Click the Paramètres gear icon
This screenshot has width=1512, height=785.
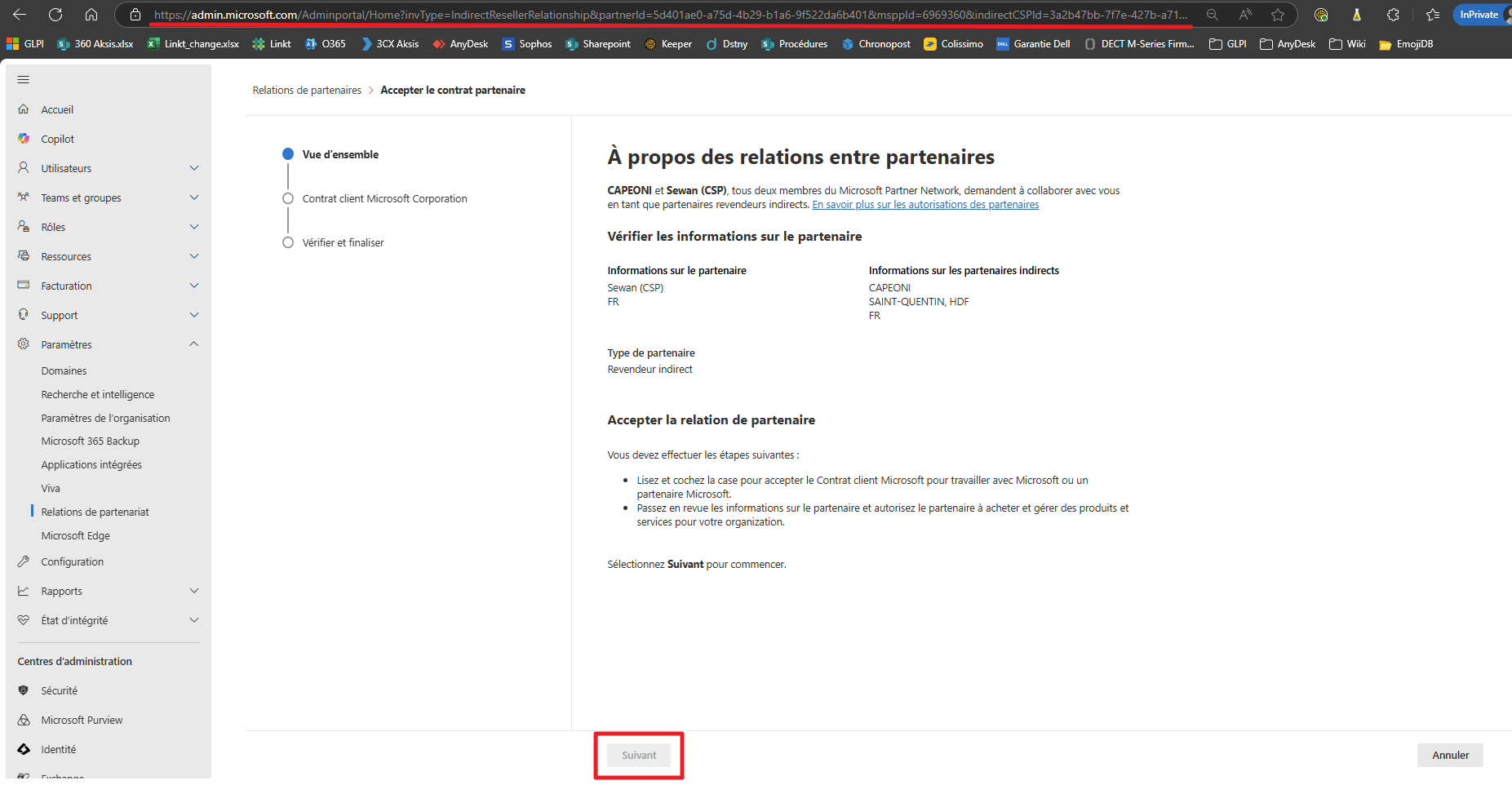coord(24,344)
